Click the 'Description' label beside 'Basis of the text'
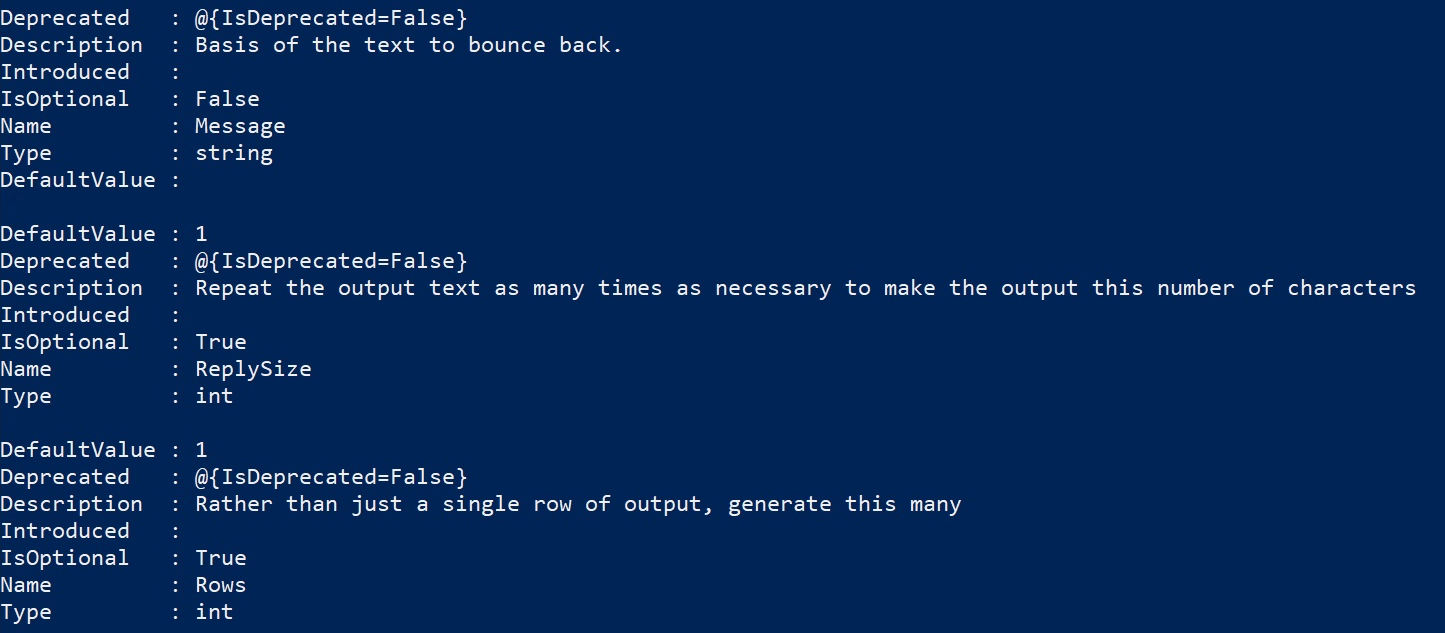Image resolution: width=1445 pixels, height=633 pixels. 71,45
